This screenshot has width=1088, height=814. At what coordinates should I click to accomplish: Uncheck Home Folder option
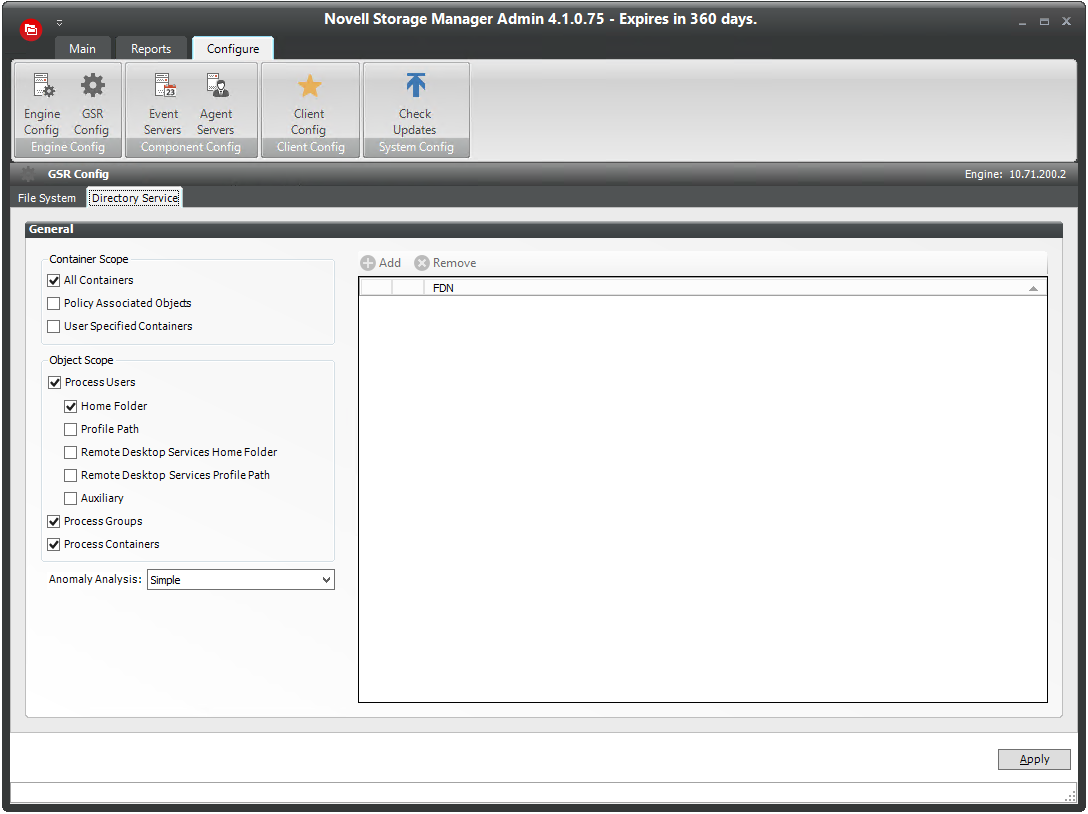(70, 406)
